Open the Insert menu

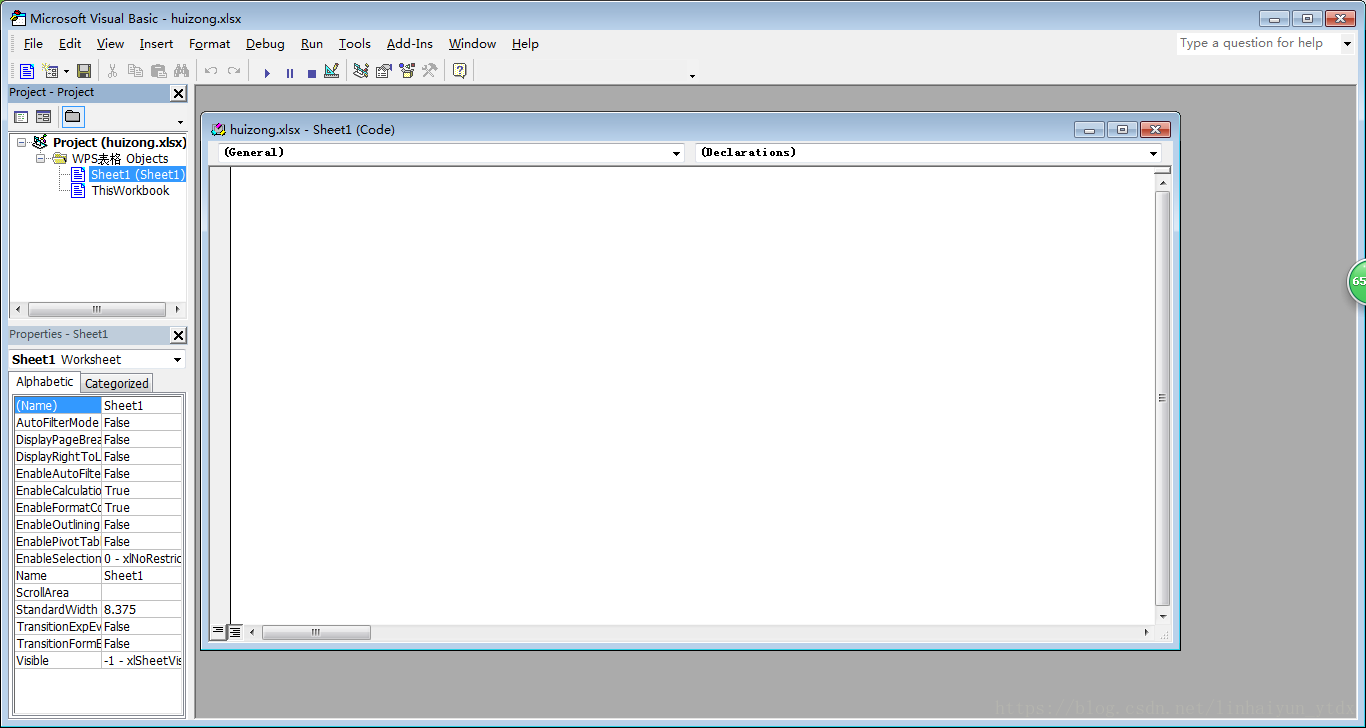point(156,44)
